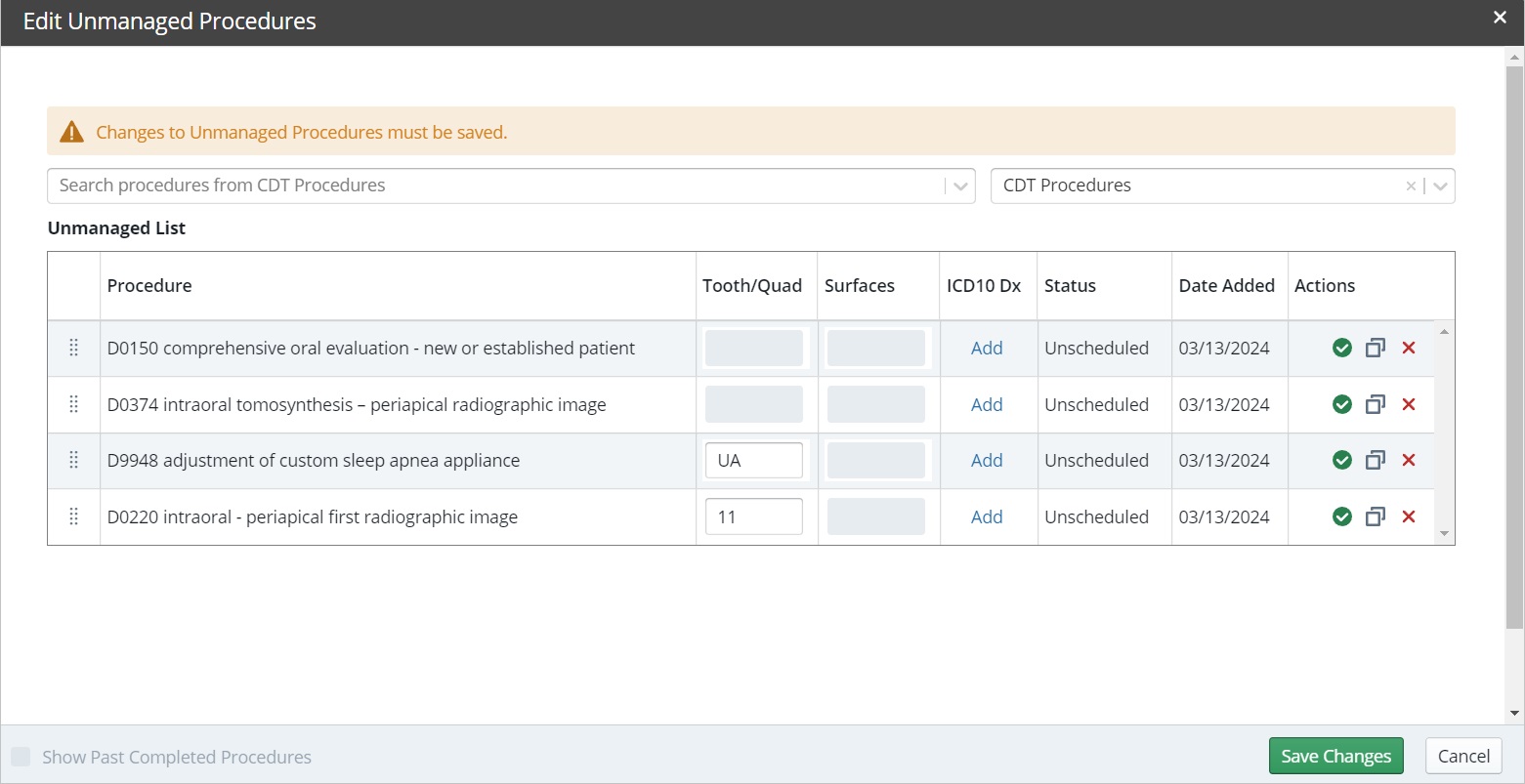The image size is (1525, 784).
Task: Click 03/13/2024 date in D0374 row
Action: coord(1224,404)
